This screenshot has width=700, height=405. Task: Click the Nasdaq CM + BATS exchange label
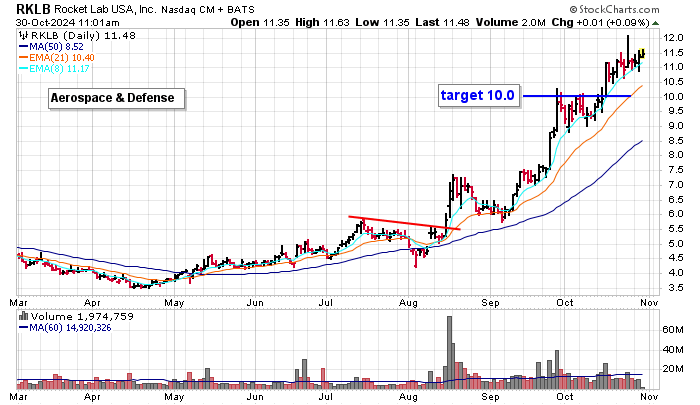208,9
